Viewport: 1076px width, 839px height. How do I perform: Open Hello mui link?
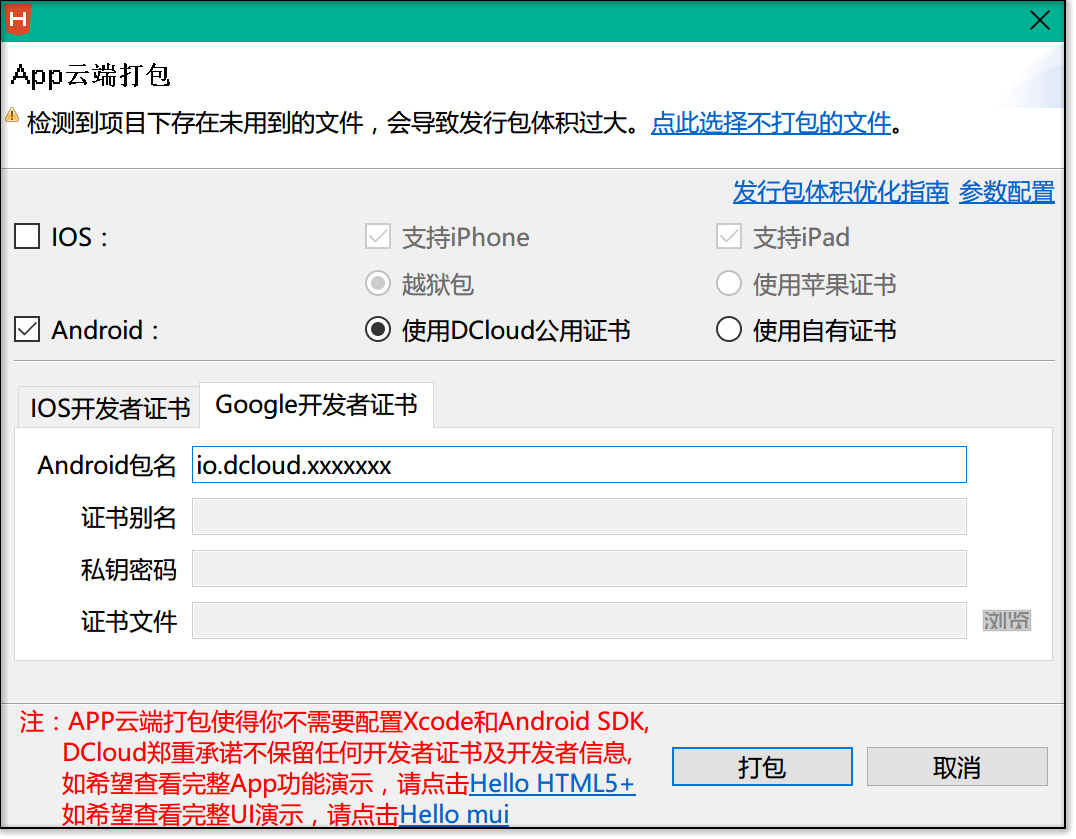pyautogui.click(x=454, y=815)
